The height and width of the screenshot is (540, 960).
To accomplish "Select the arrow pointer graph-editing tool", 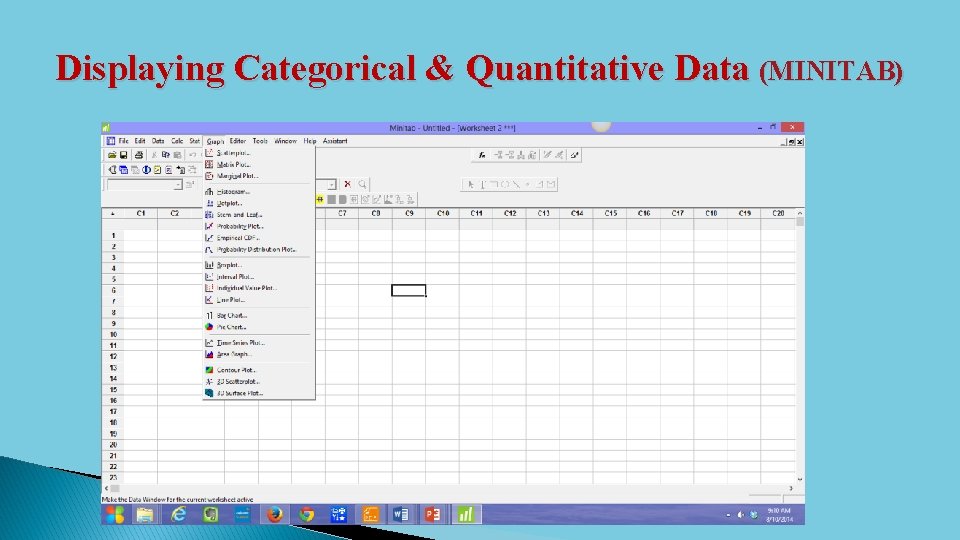I will tap(470, 184).
